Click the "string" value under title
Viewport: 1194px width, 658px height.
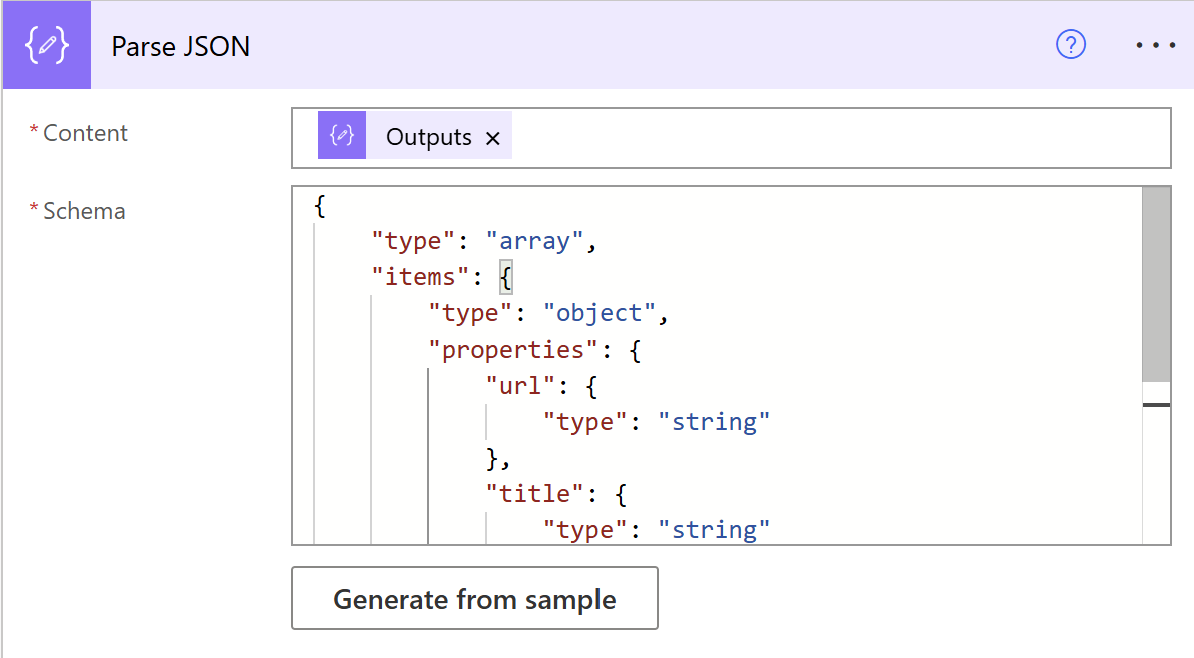714,529
